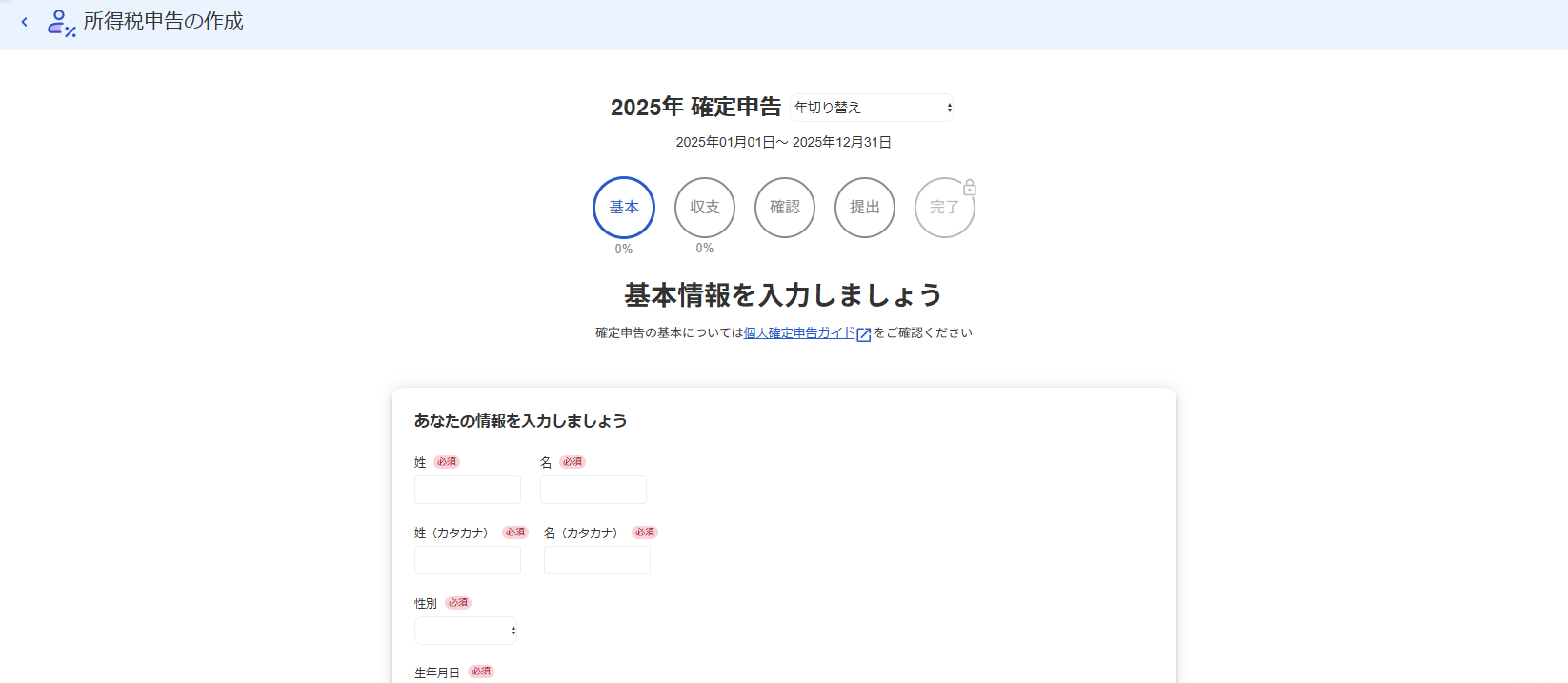Select the locked 完了 step circle
The width and height of the screenshot is (1568, 683).
[945, 208]
